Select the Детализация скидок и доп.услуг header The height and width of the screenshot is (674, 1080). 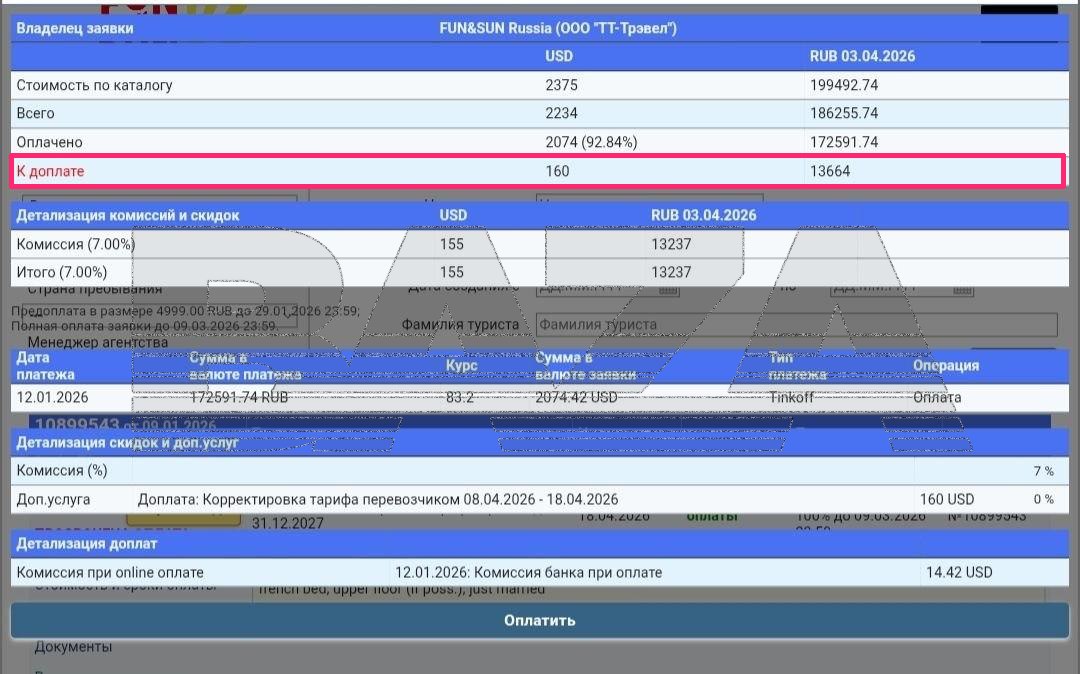[x=127, y=442]
